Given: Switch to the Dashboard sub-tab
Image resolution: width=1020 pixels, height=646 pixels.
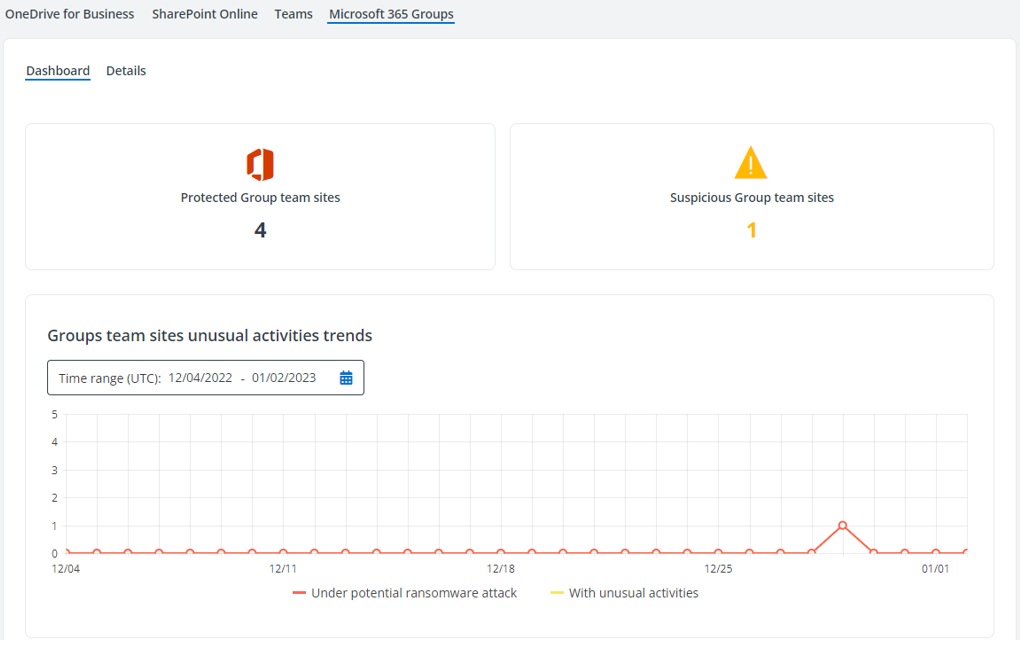Looking at the screenshot, I should (x=58, y=71).
